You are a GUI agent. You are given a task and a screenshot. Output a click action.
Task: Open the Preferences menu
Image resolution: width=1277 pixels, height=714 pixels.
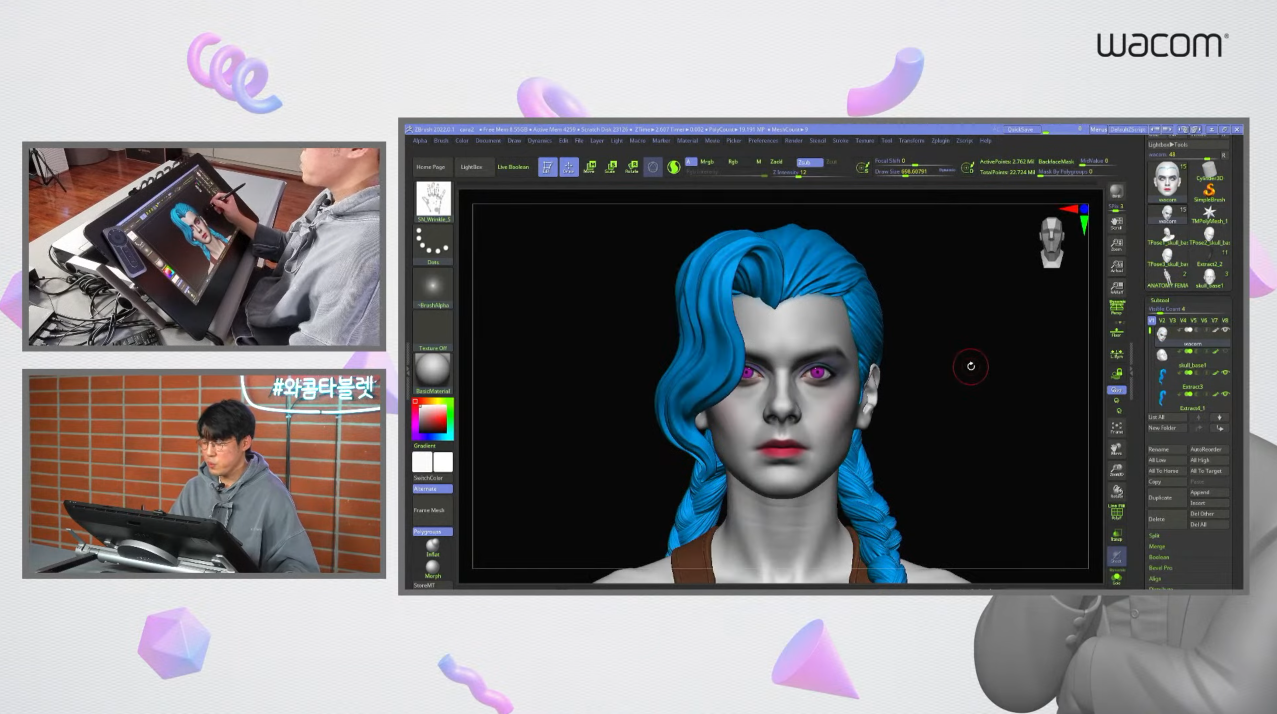[763, 140]
